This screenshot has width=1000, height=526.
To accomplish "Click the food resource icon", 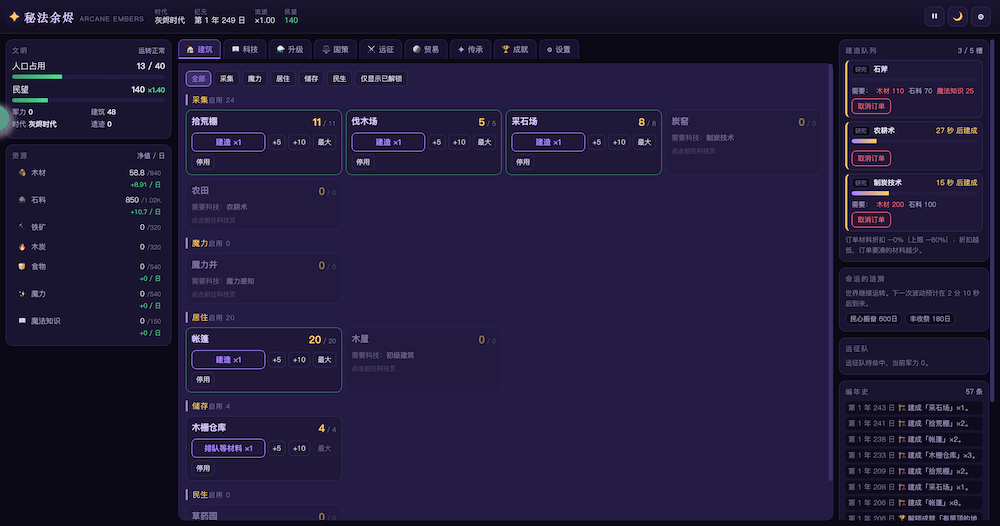I will point(22,267).
